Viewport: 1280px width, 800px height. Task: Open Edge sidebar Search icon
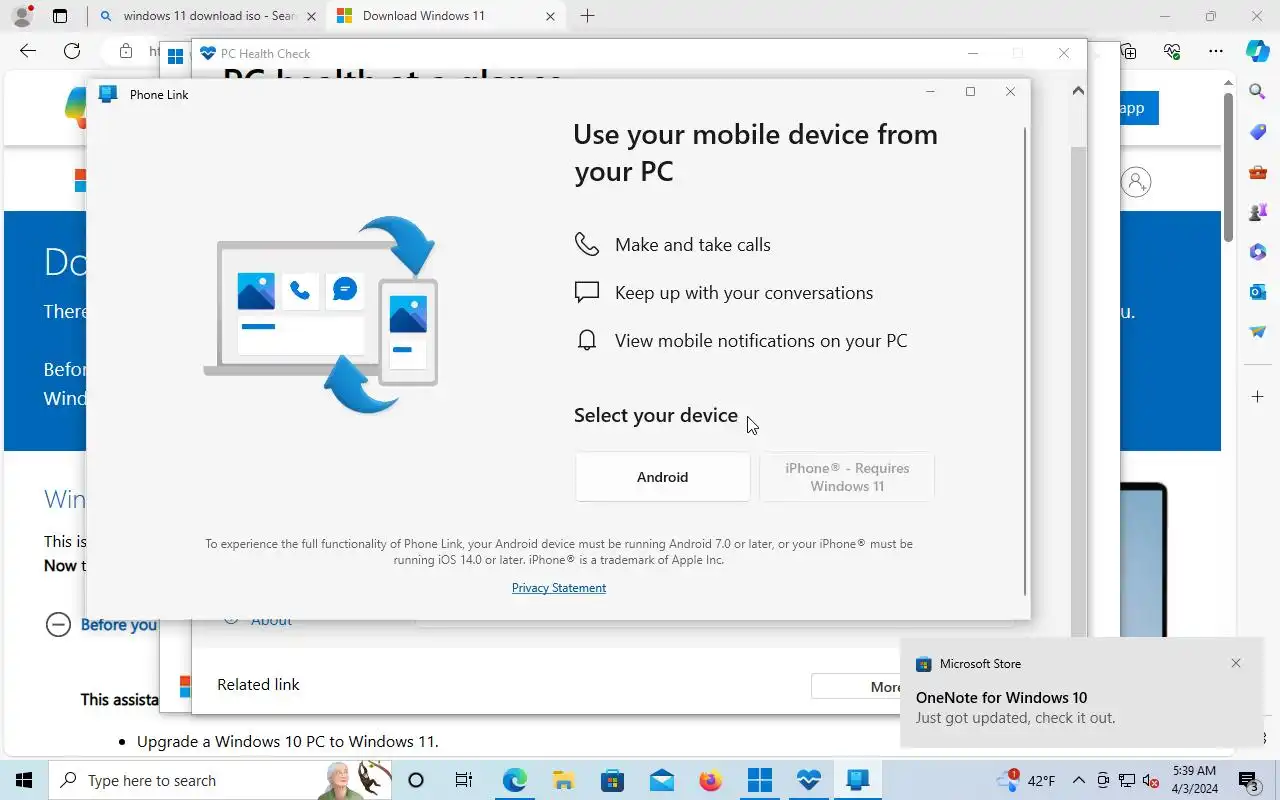click(1258, 92)
